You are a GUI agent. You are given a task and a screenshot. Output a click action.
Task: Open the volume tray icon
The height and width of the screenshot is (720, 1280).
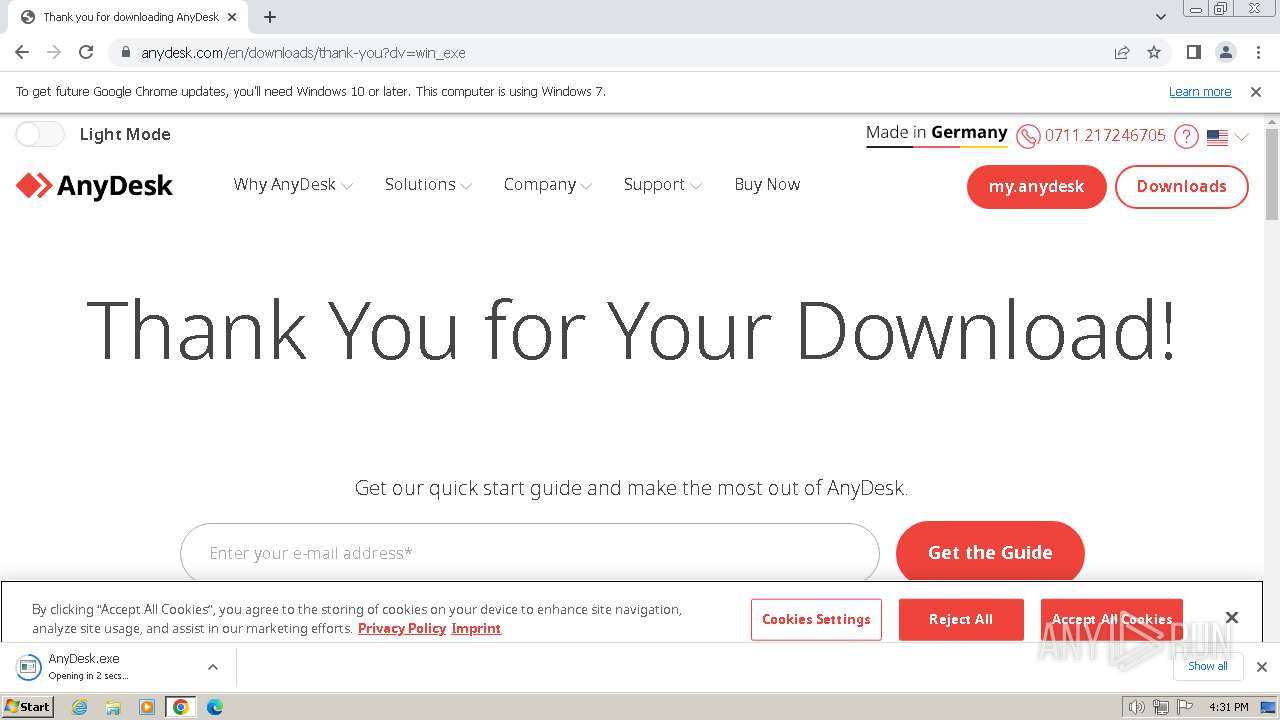(1136, 707)
